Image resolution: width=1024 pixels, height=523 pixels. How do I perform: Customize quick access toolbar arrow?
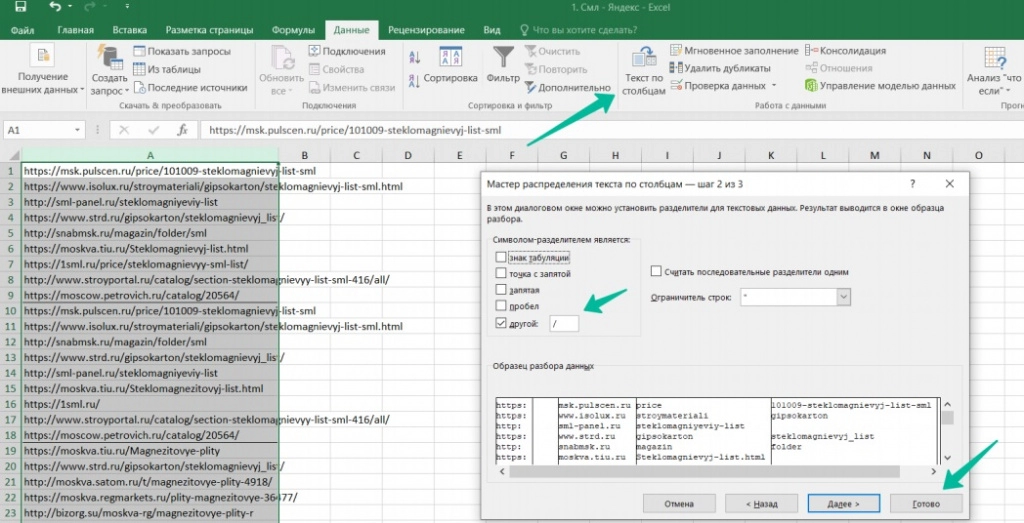[x=127, y=7]
